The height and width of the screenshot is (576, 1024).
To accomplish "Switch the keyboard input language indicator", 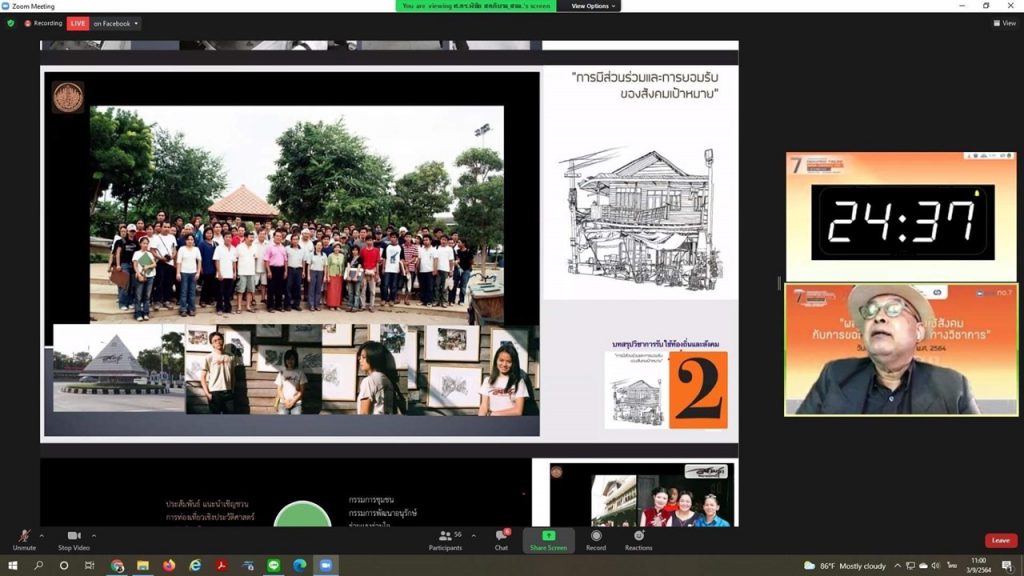I will [952, 566].
